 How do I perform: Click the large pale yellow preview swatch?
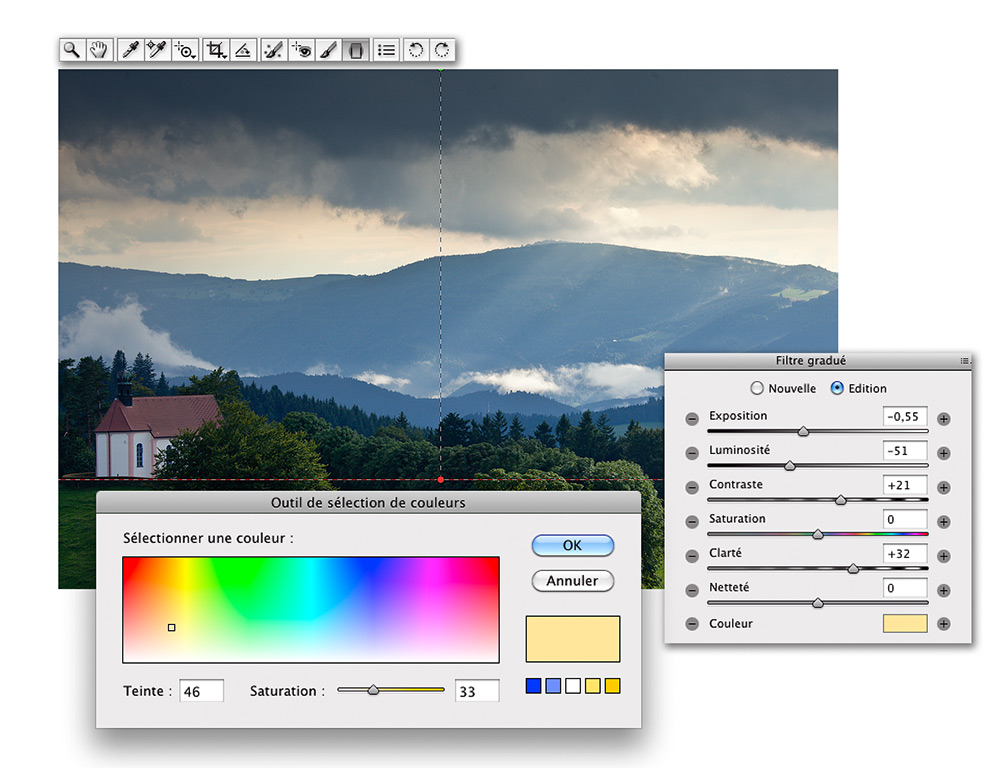pos(573,639)
